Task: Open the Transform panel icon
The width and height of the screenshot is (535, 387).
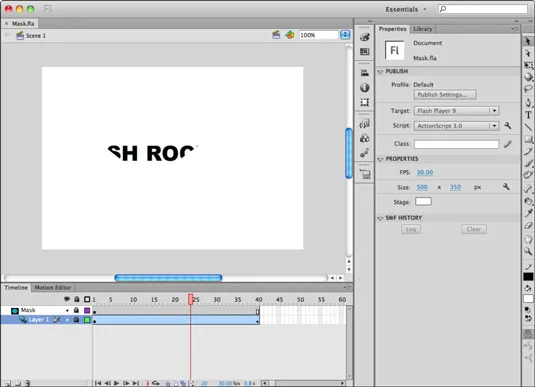Action: click(364, 102)
